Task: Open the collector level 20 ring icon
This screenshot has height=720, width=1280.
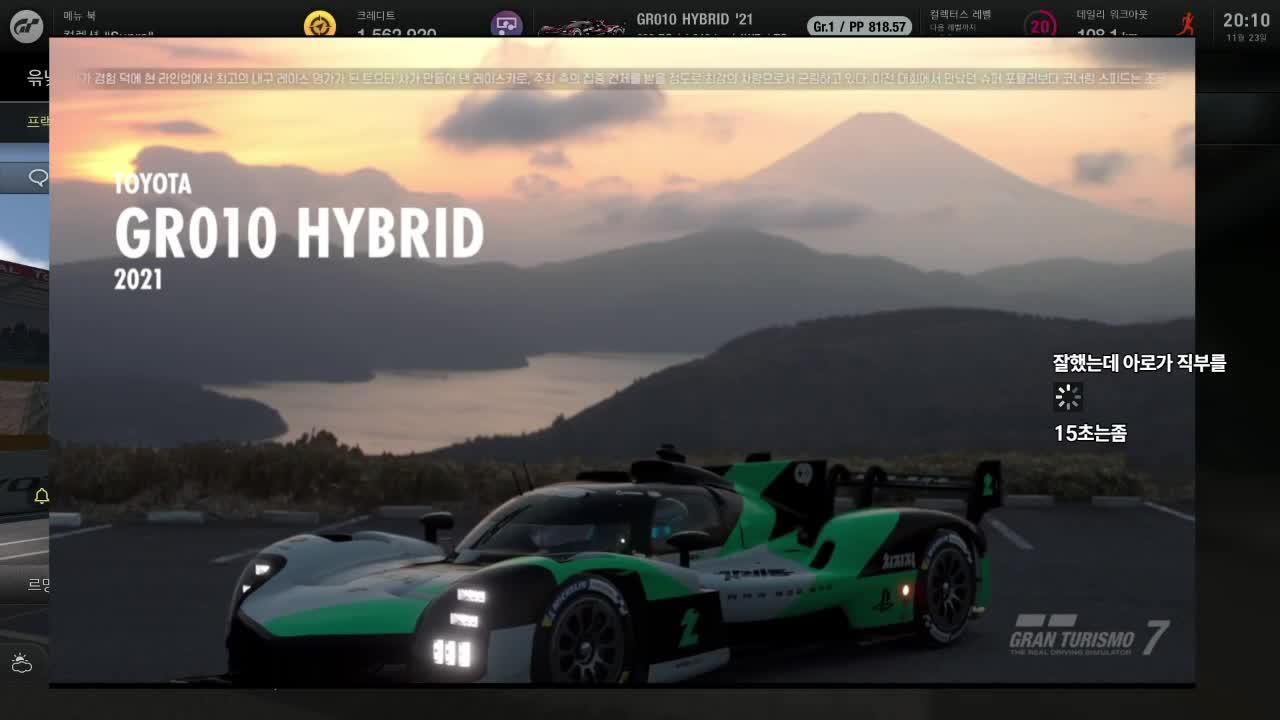Action: pyautogui.click(x=1042, y=26)
